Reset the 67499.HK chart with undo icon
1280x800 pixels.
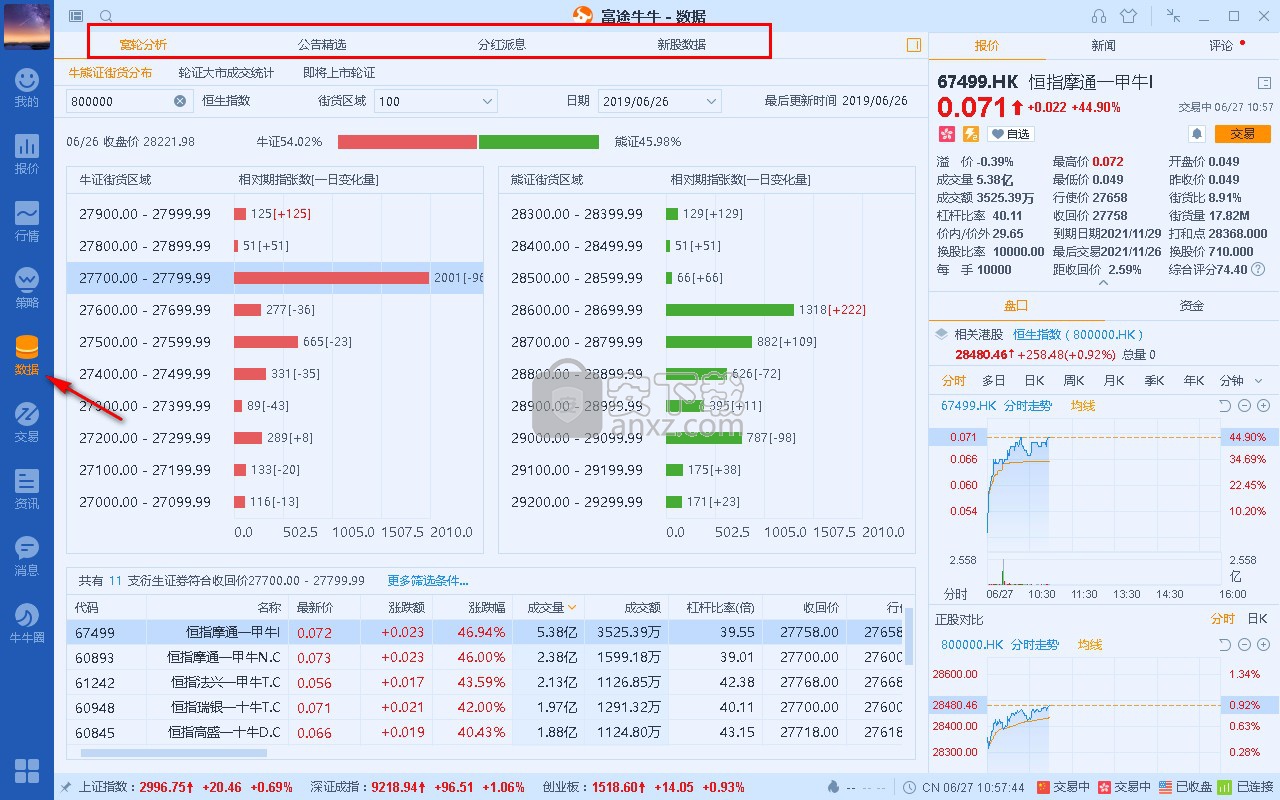(1225, 405)
